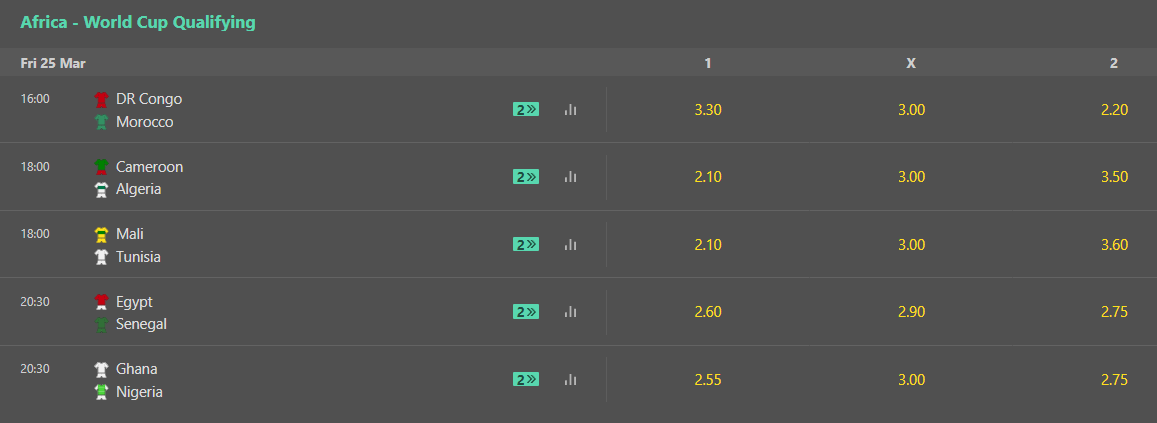Open stats icon for Ghana vs Nigeria
Viewport: 1157px width, 423px height.
(570, 379)
